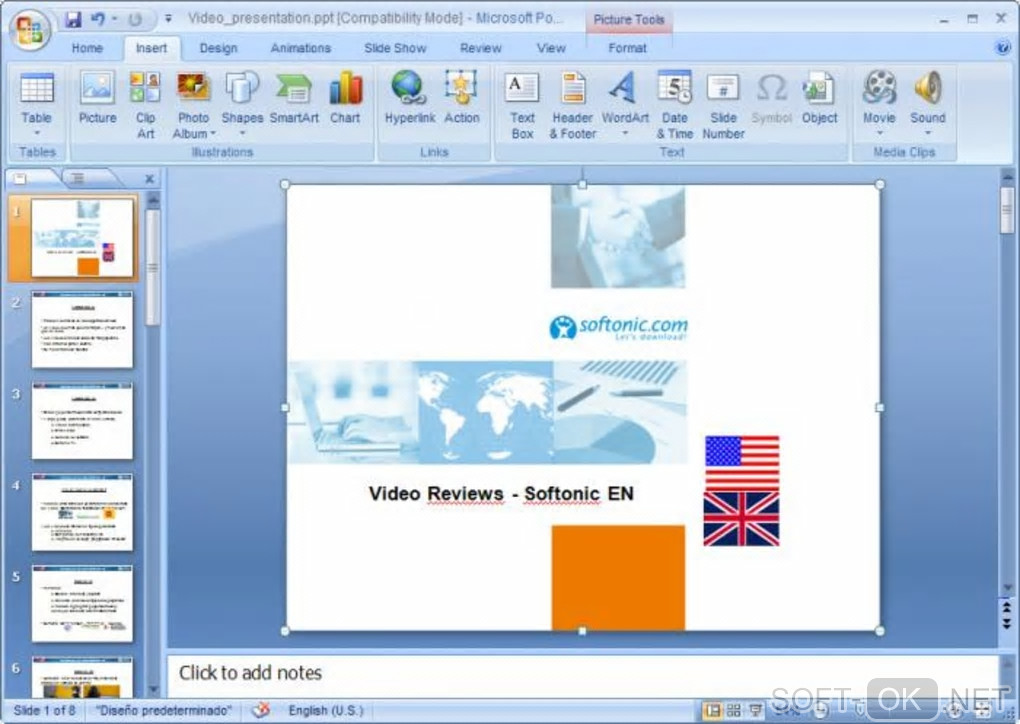1020x724 pixels.
Task: Open PowerPoint Help icon
Action: pos(1002,47)
